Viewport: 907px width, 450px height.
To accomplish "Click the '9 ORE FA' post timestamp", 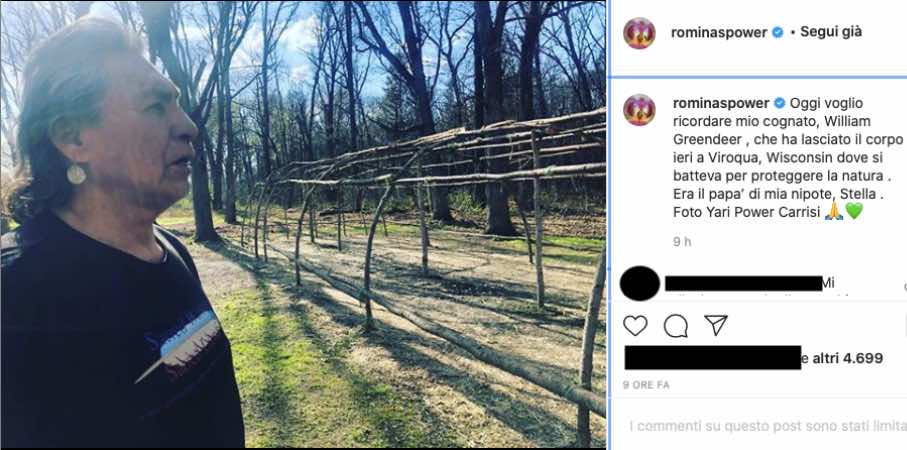I will (x=646, y=385).
